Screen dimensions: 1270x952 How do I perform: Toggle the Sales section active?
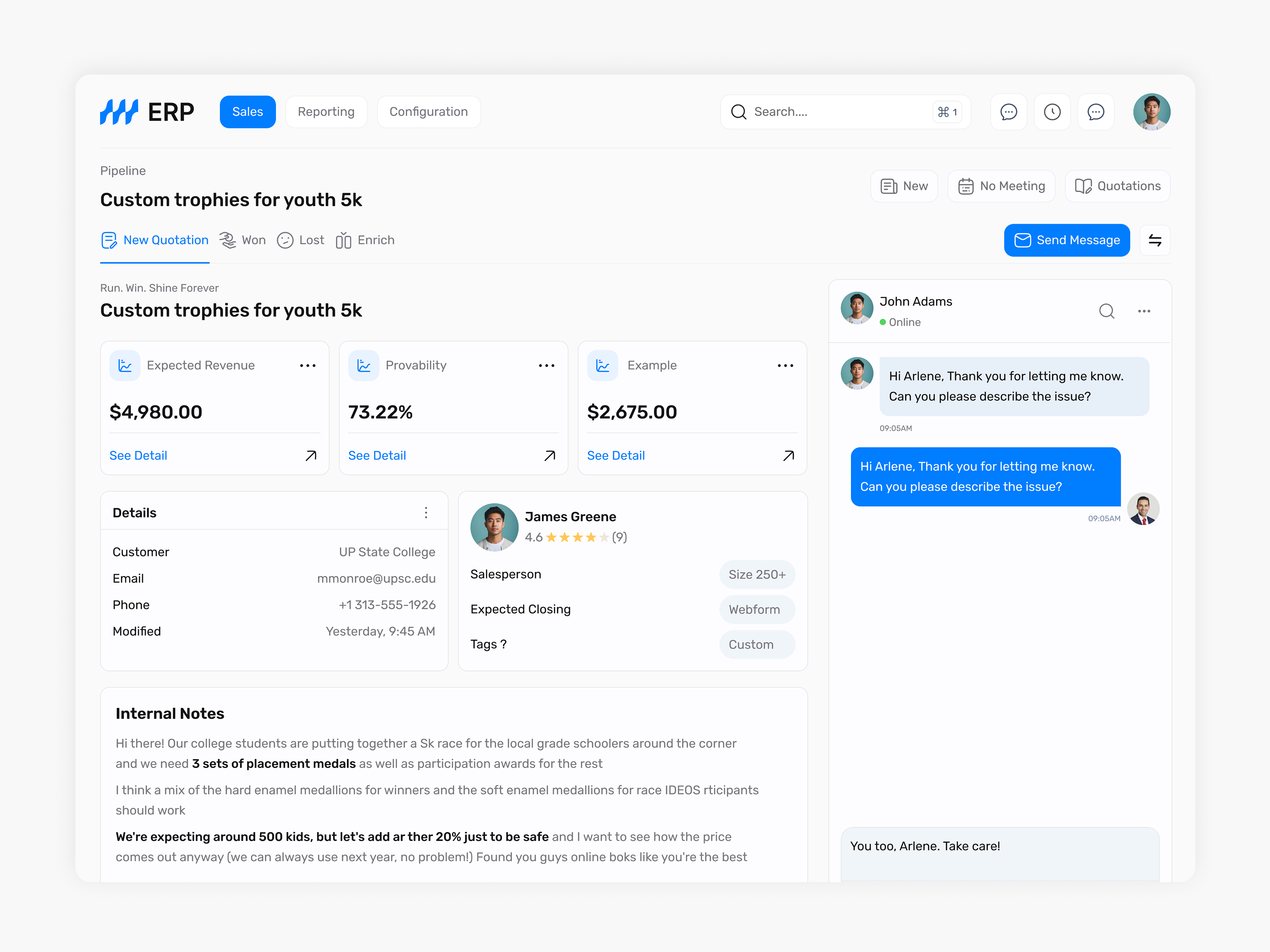(x=248, y=111)
